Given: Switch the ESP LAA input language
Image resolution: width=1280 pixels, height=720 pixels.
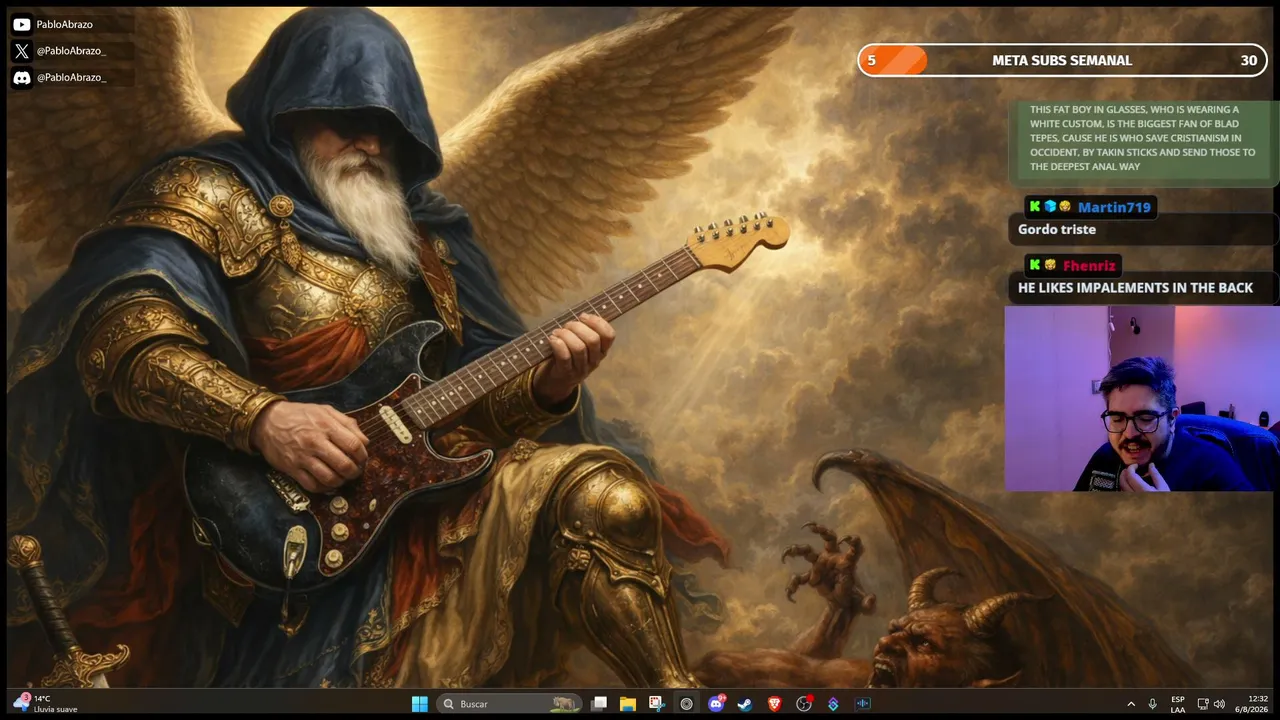Looking at the screenshot, I should pyautogui.click(x=1178, y=704).
